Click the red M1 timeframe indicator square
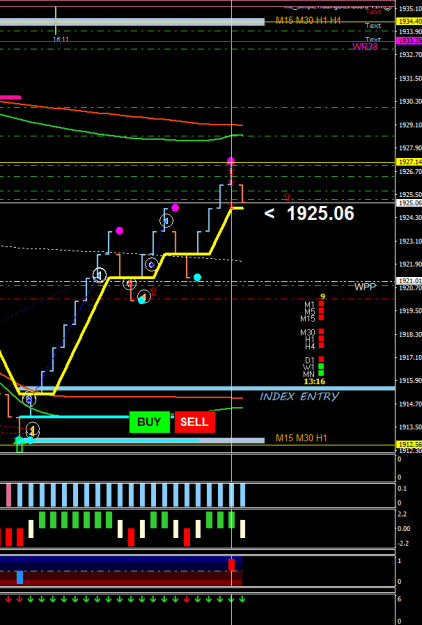The width and height of the screenshot is (422, 625). tap(321, 304)
